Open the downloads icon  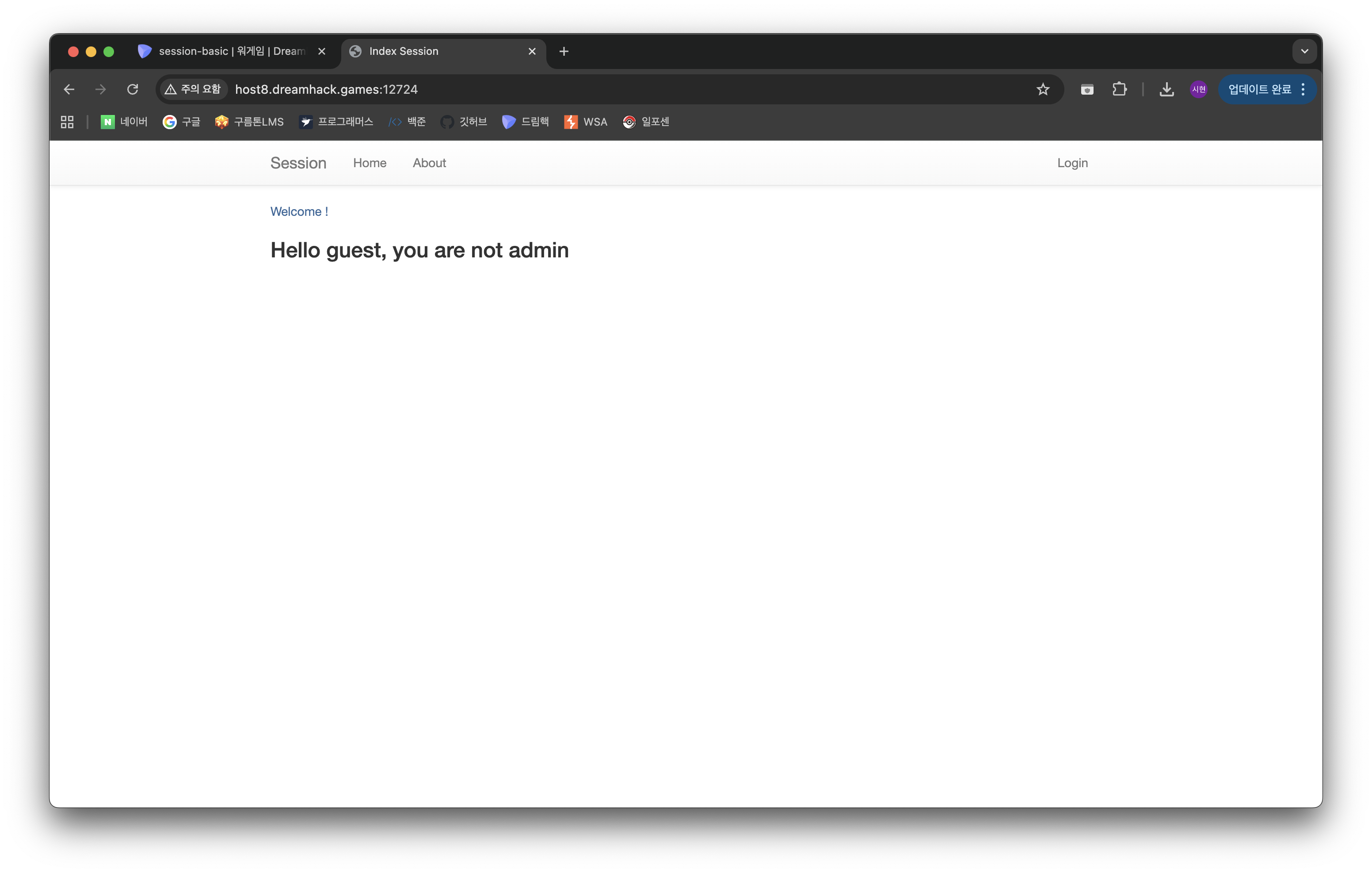[x=1166, y=89]
